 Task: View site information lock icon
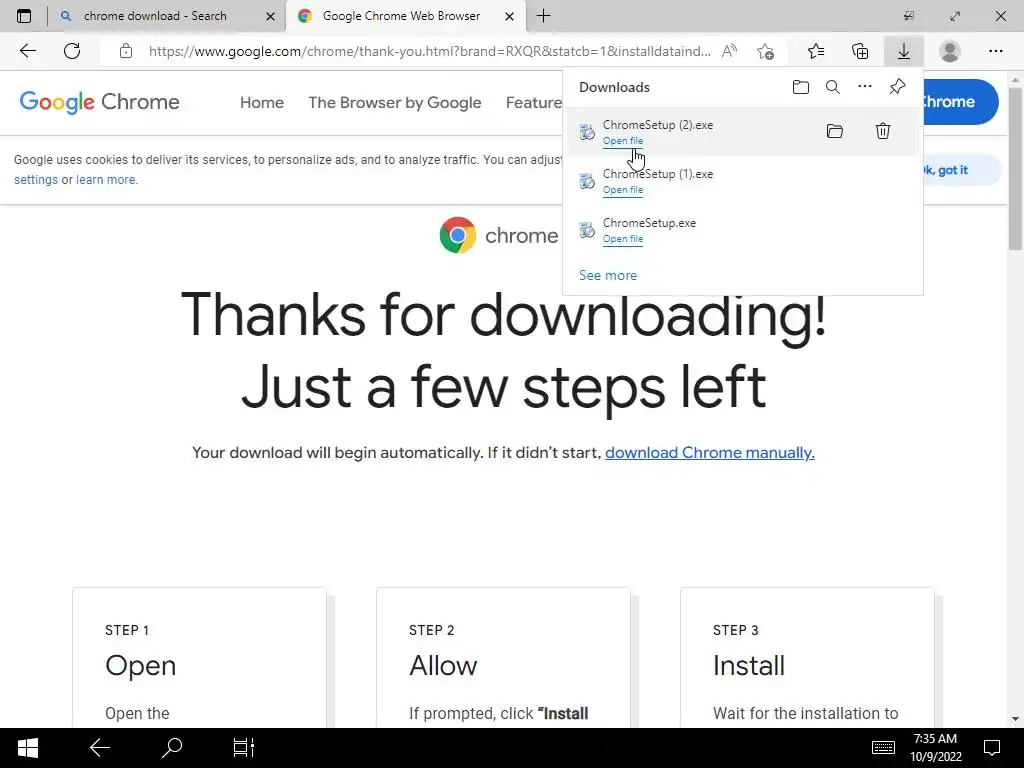coord(126,51)
